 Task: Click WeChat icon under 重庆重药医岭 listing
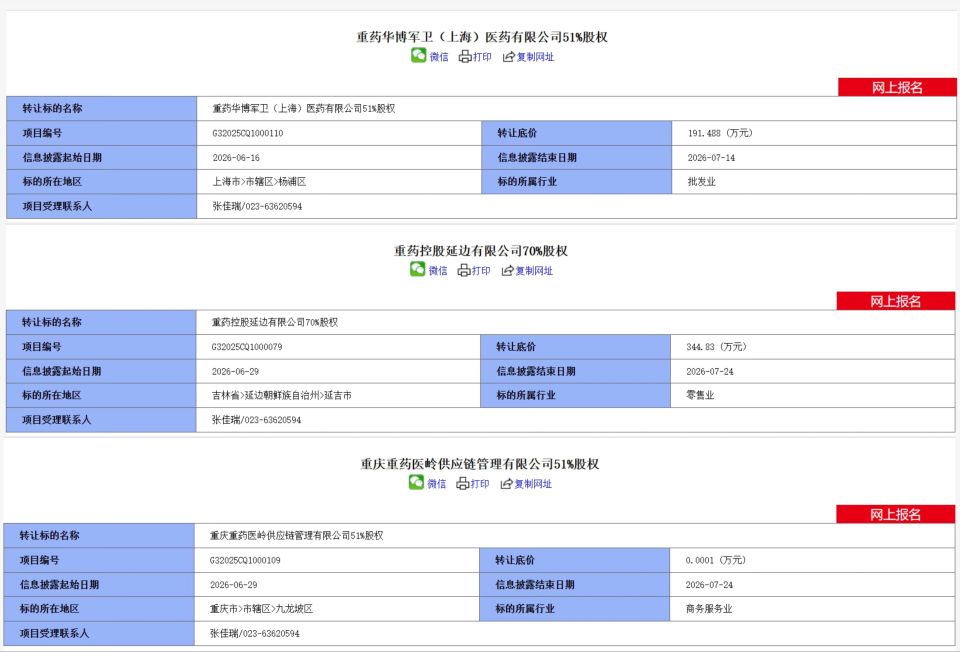[416, 482]
